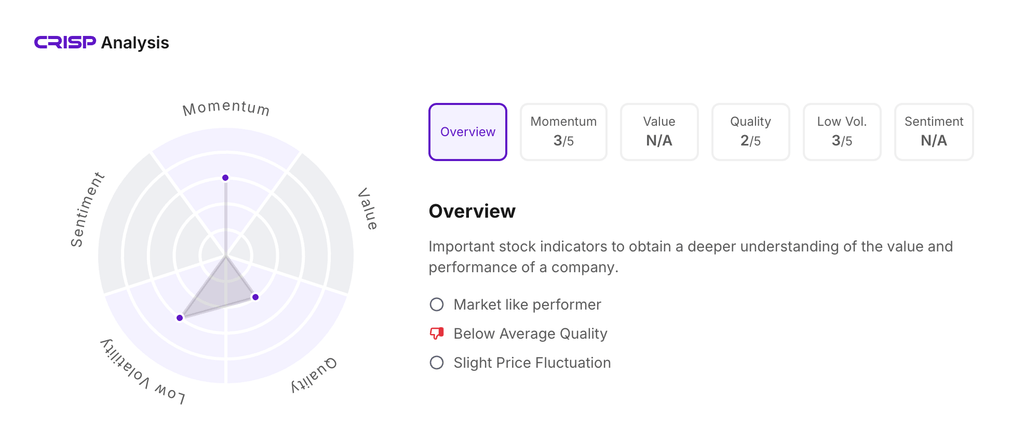The width and height of the screenshot is (1024, 426).
Task: Click the CRISP logo
Action: [x=65, y=42]
